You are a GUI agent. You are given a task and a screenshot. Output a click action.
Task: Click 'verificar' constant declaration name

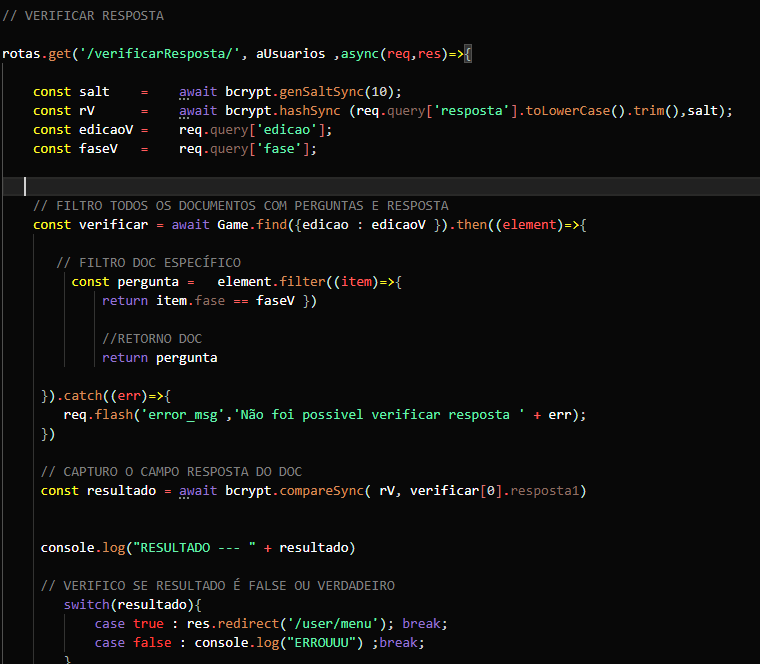point(113,225)
